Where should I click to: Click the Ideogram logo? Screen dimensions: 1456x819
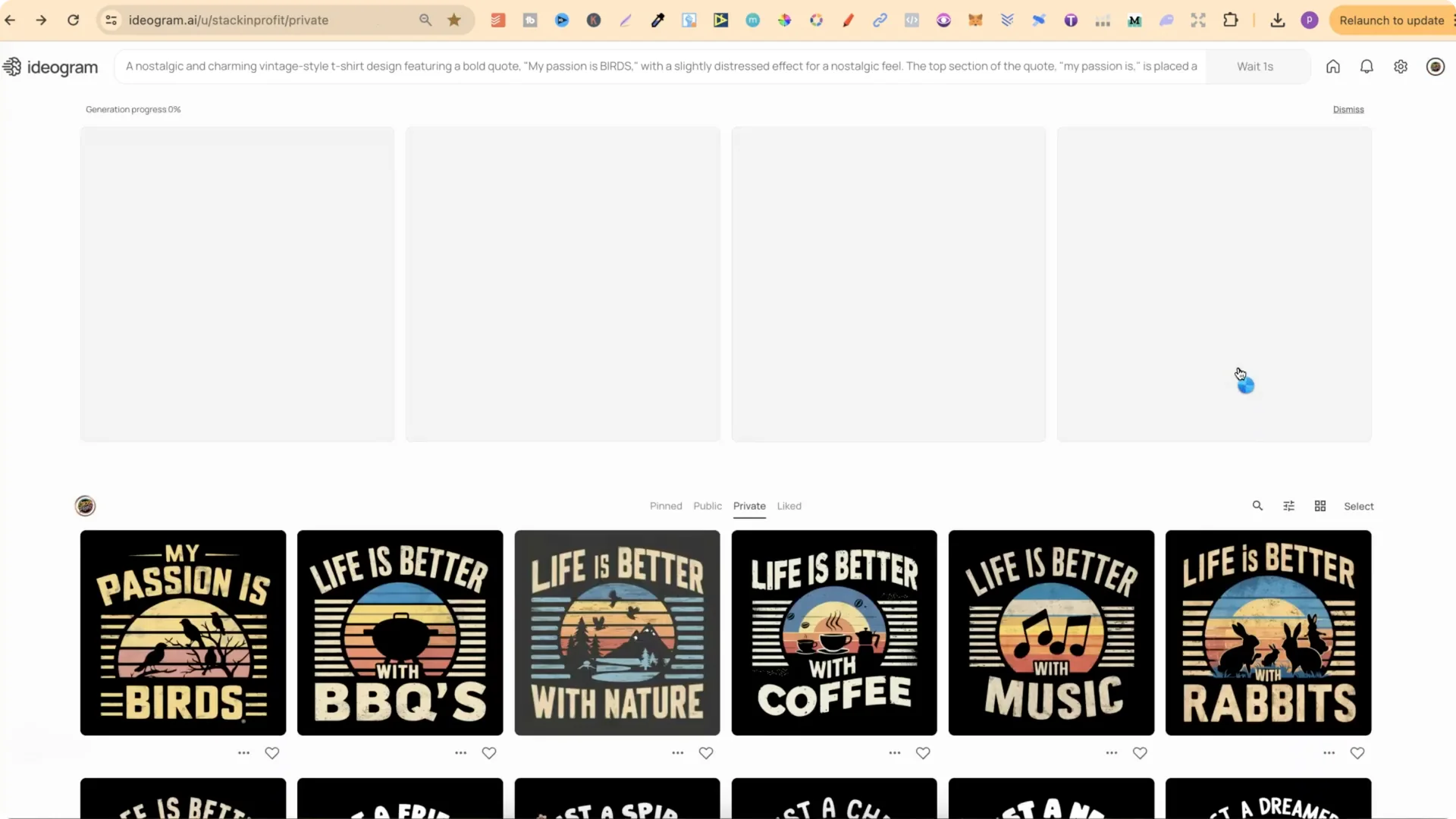pos(51,67)
